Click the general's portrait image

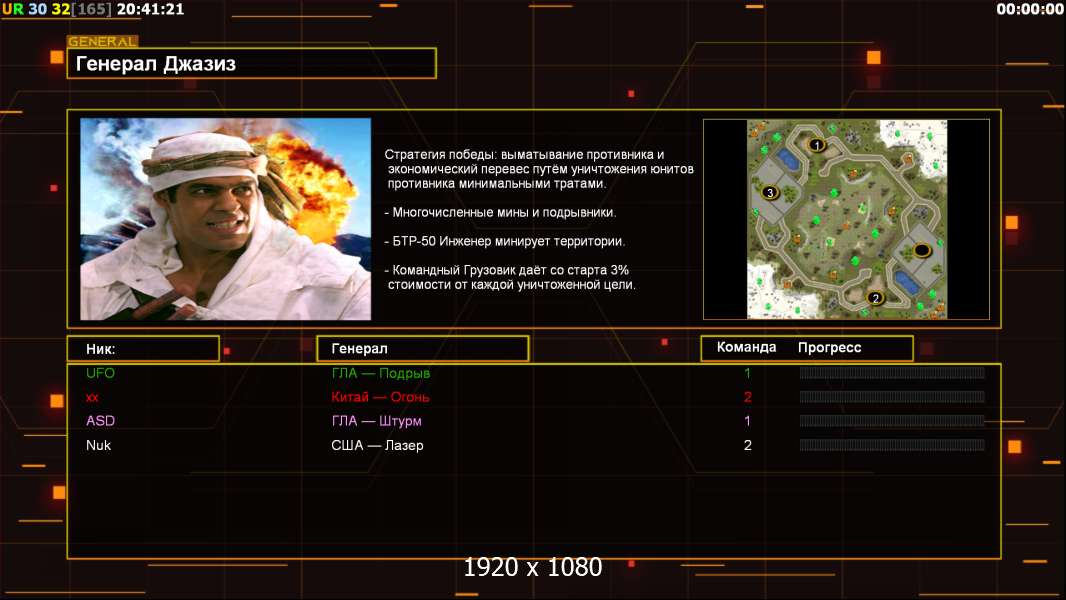point(226,219)
